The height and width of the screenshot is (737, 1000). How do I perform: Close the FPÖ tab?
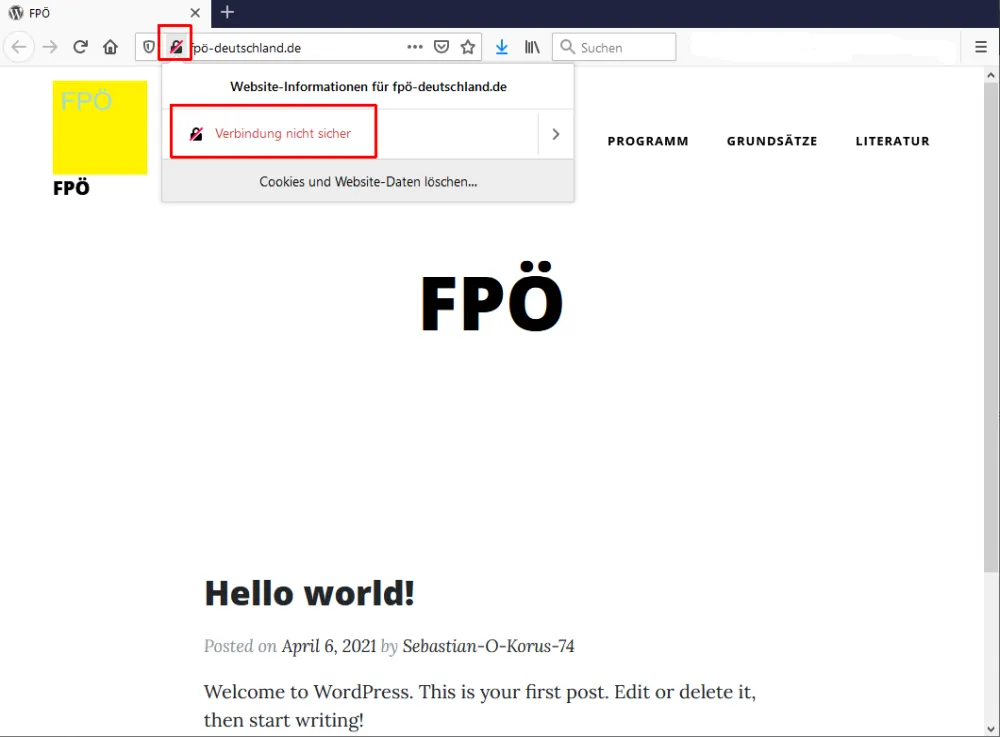click(x=195, y=13)
